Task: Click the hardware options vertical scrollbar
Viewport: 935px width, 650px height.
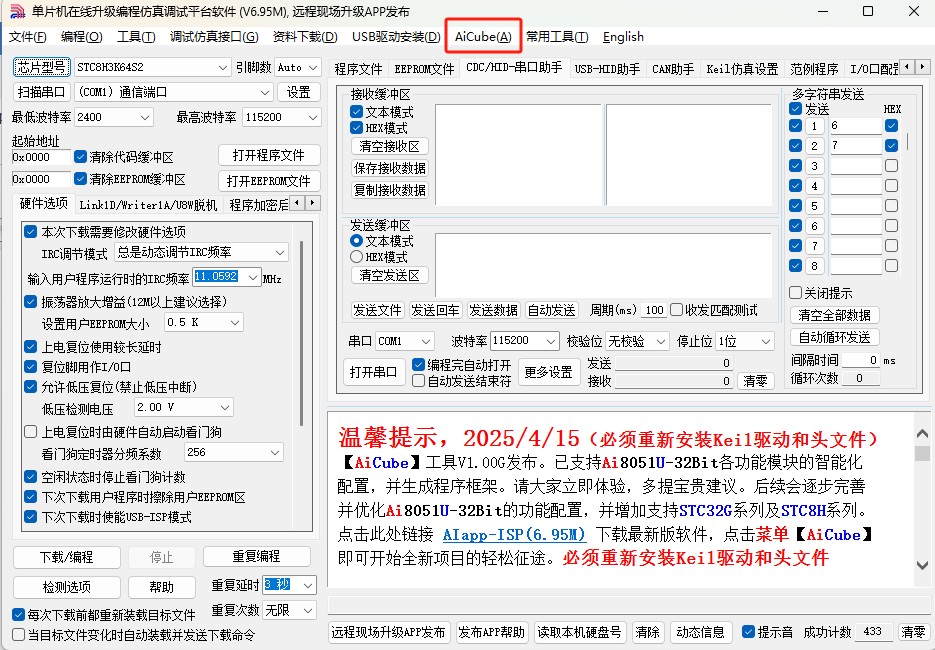Action: coord(302,334)
